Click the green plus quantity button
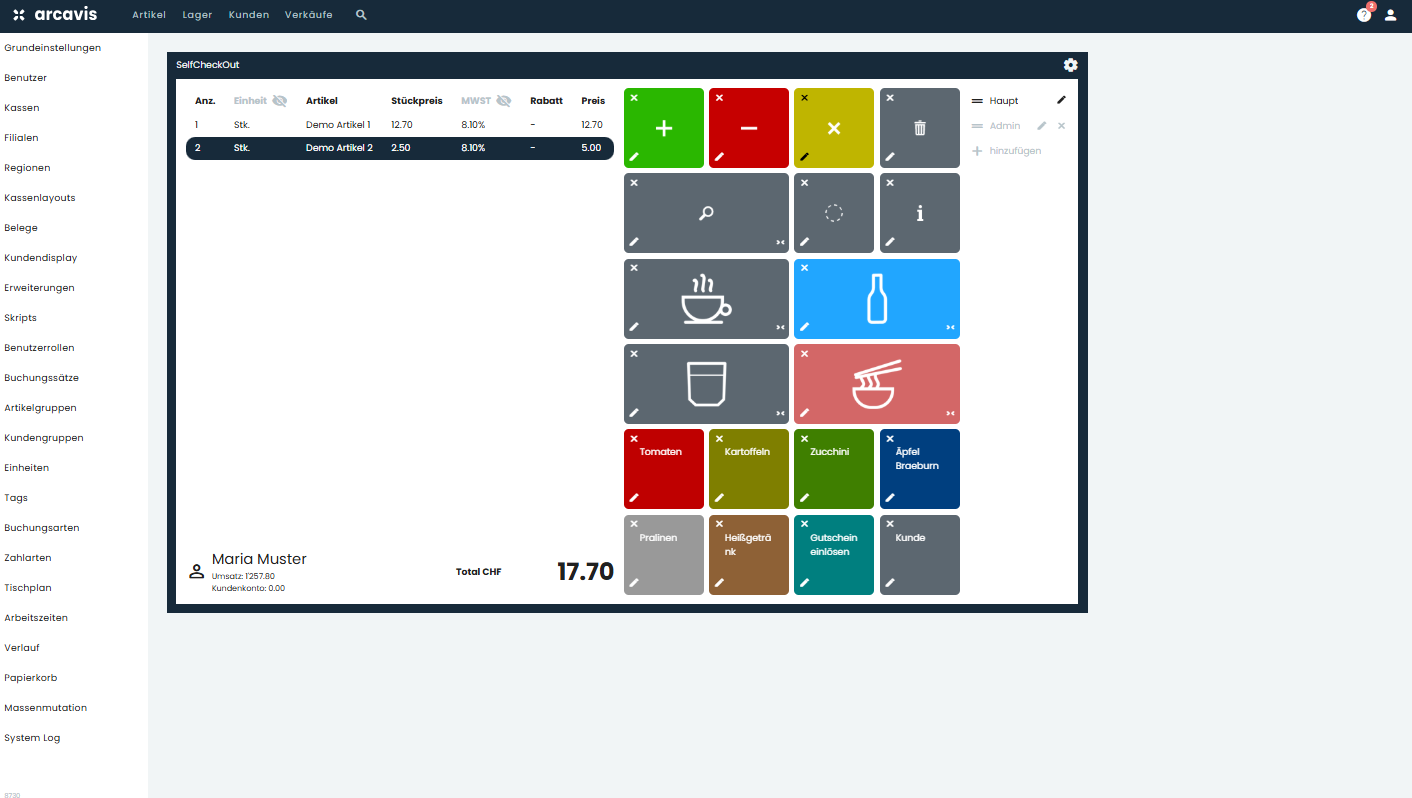Viewport: 1412px width, 798px height. point(663,127)
